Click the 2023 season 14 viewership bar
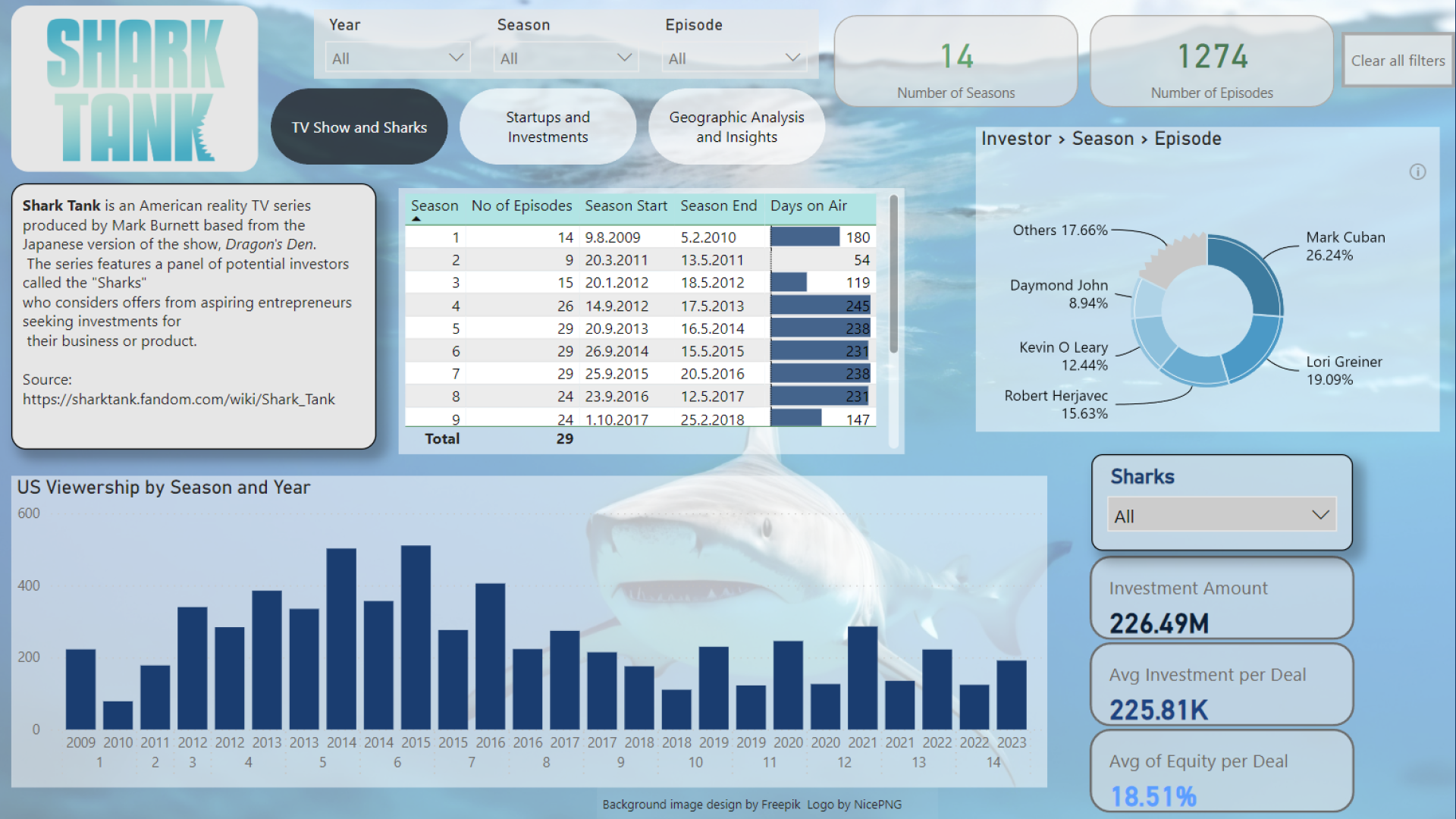Screen dimensions: 1456x819 click(x=1012, y=695)
